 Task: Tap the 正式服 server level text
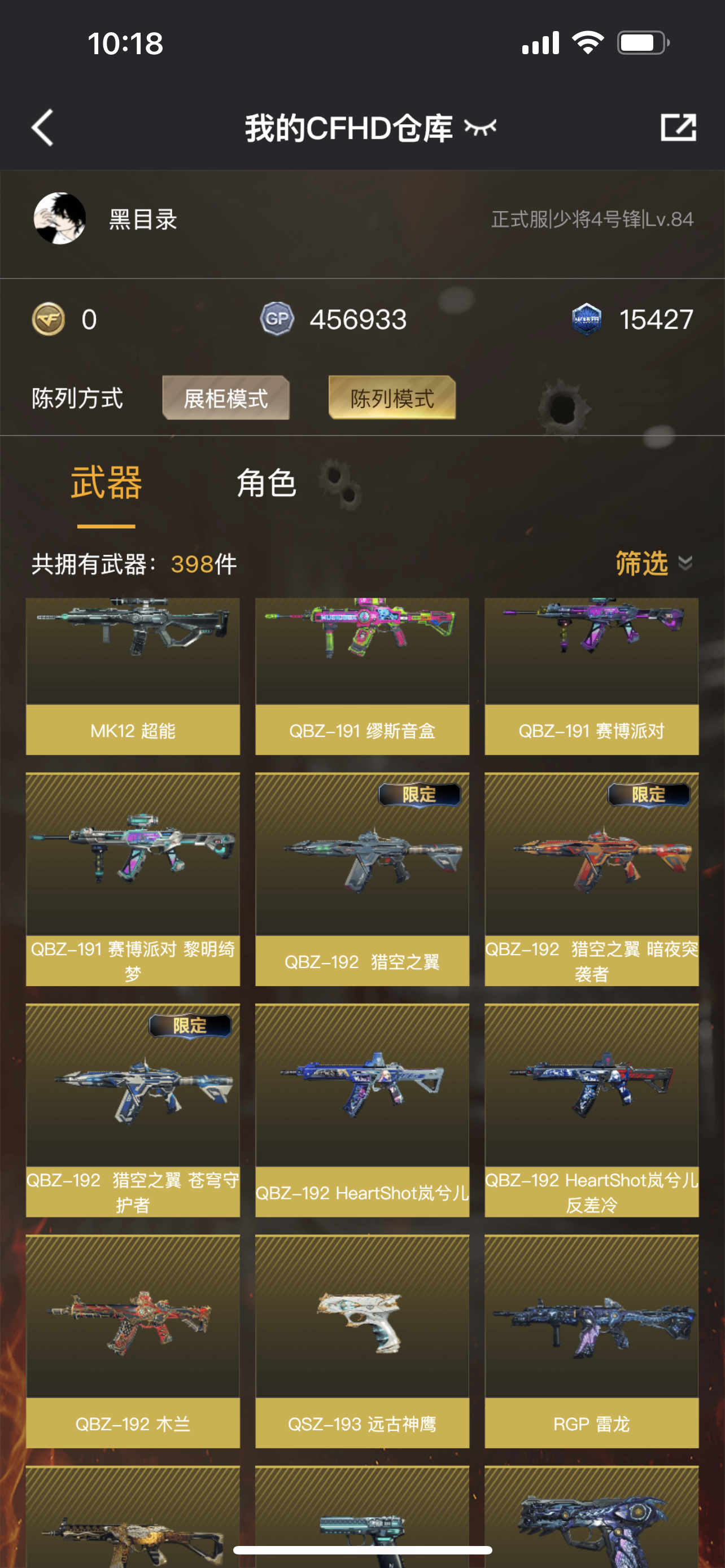(x=592, y=219)
